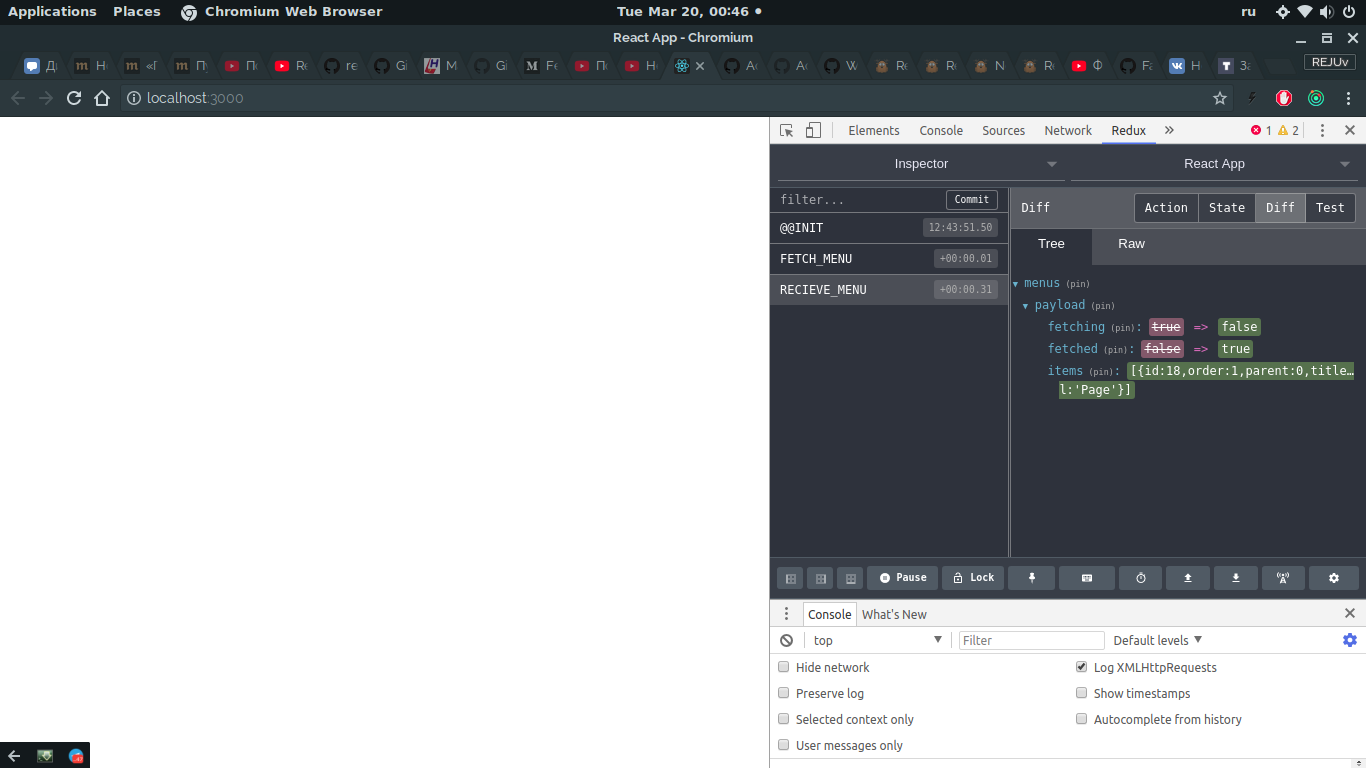Select the third monitor position grid icon

[x=850, y=578]
